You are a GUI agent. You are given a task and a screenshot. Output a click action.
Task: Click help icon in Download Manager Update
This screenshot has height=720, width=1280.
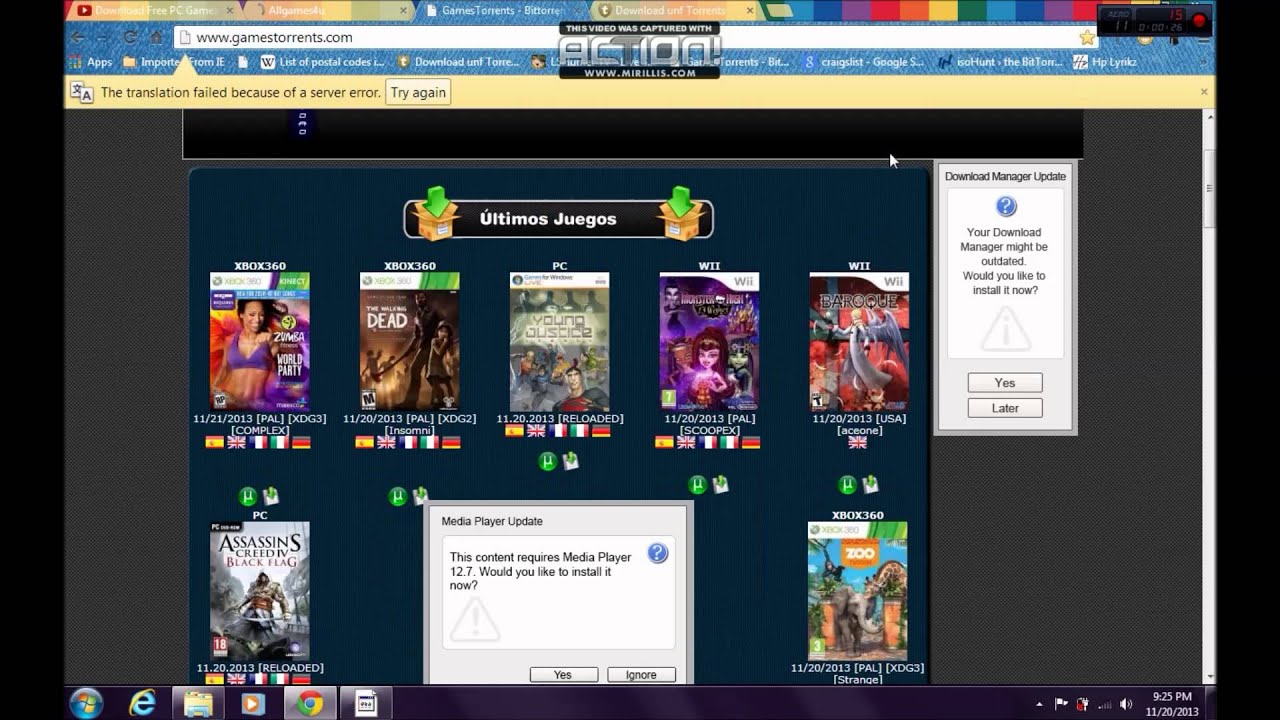[1006, 206]
